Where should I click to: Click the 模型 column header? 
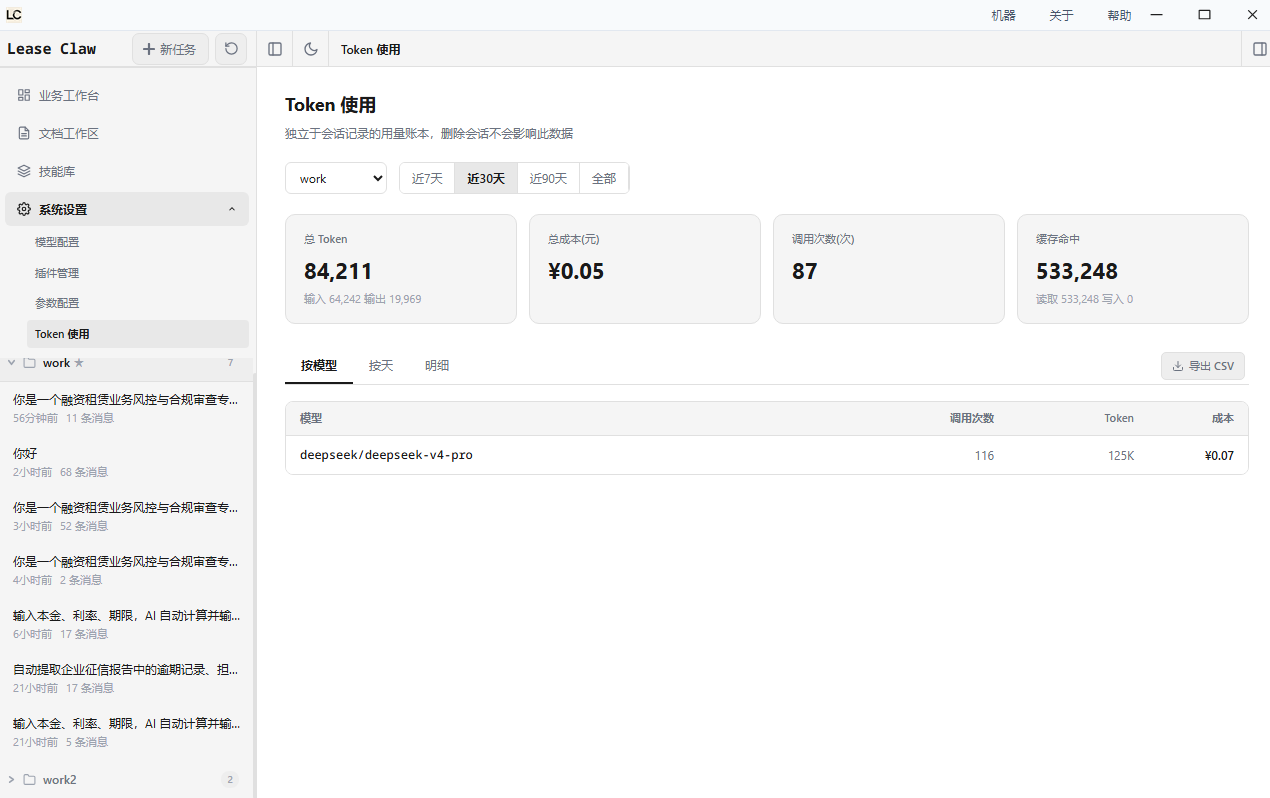click(x=311, y=419)
